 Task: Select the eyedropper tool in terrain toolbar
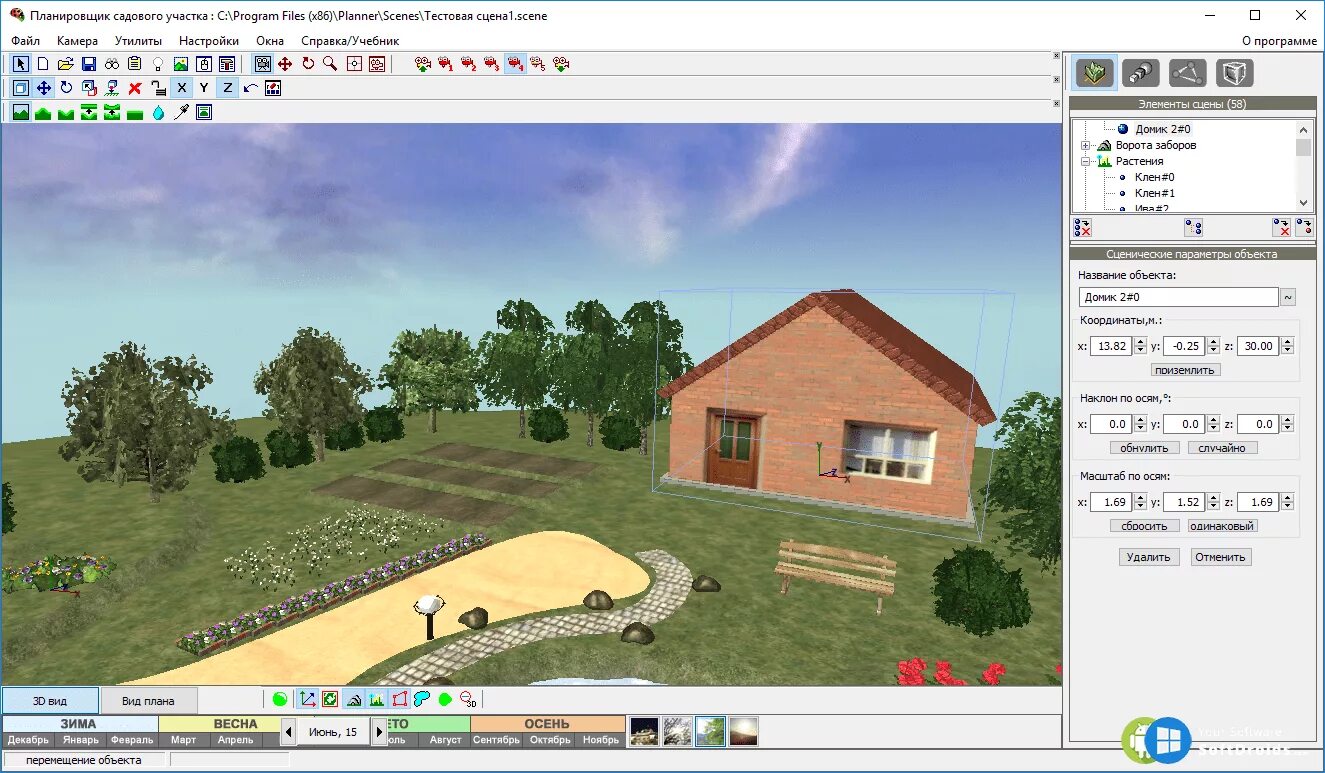tap(181, 113)
